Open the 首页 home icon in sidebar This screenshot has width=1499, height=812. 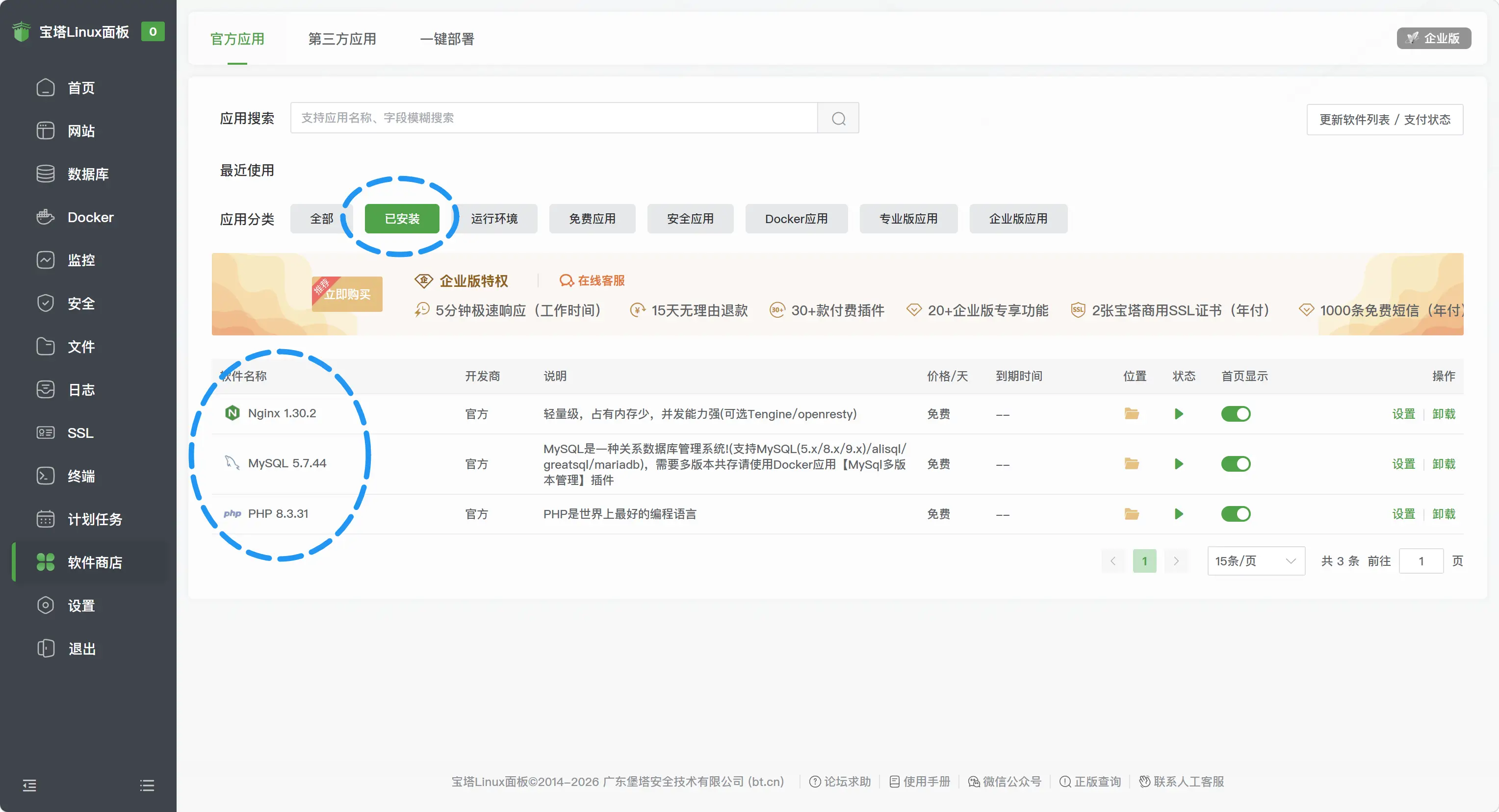point(46,88)
